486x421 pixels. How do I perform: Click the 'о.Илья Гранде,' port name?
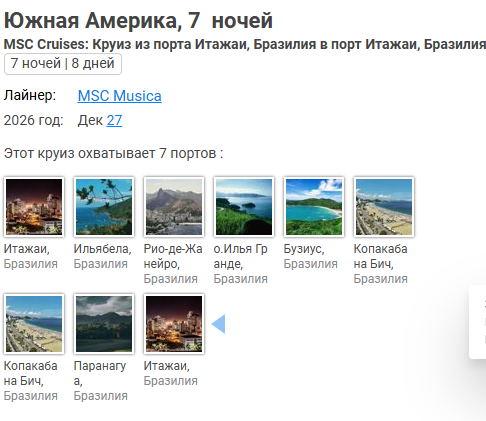(241, 256)
